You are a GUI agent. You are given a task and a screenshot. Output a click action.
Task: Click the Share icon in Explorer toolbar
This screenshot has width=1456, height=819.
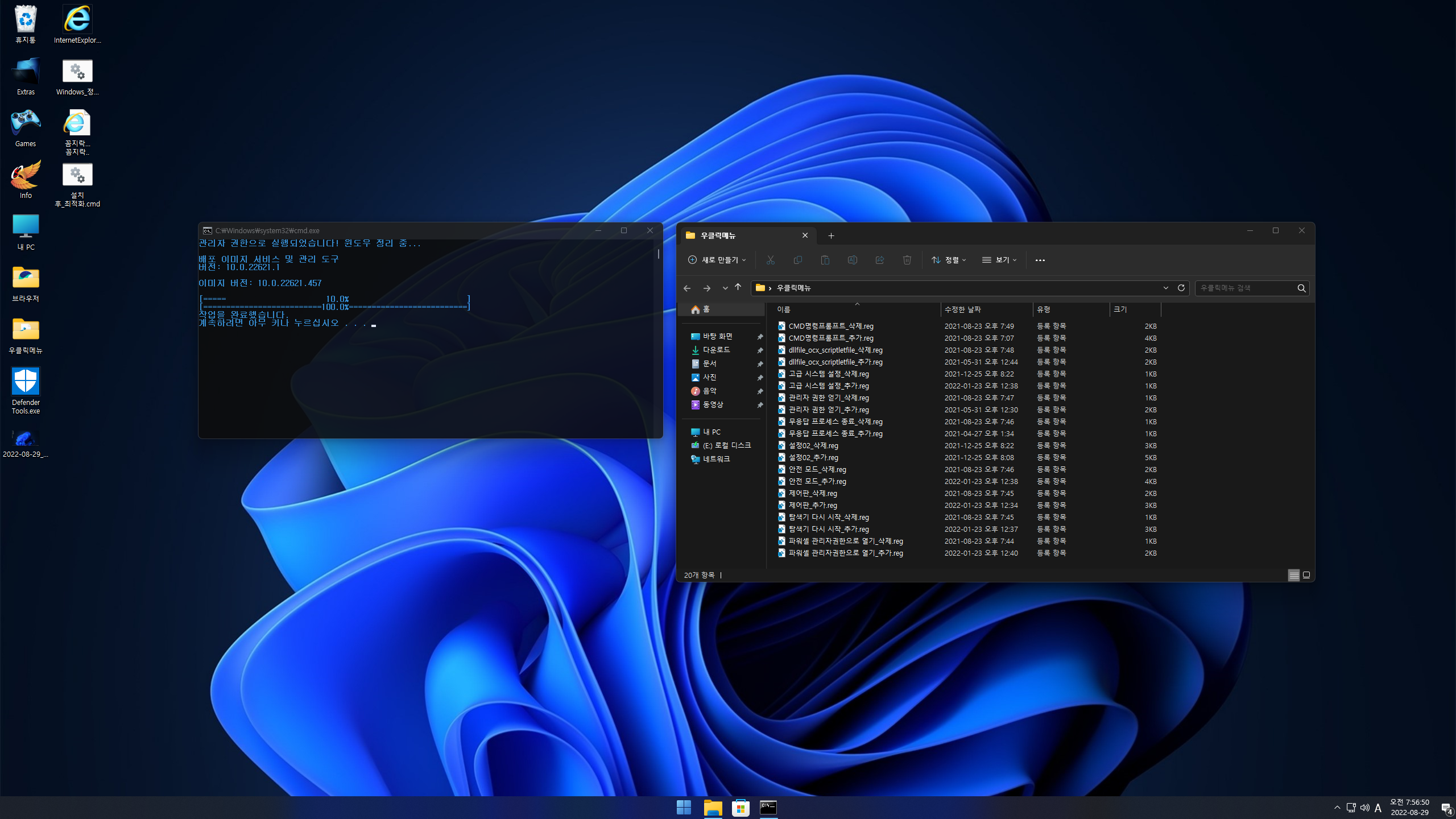coord(880,260)
